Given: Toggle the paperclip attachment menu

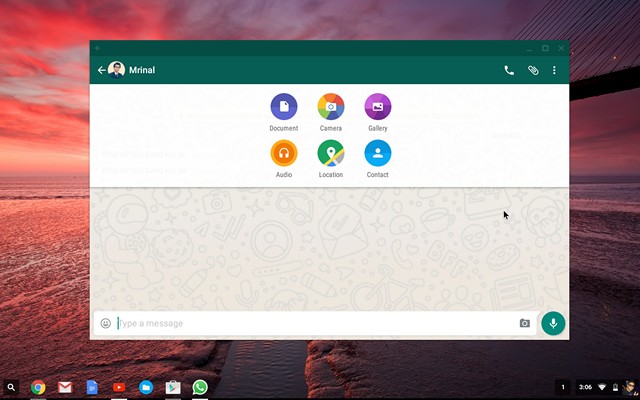Looking at the screenshot, I should point(533,70).
